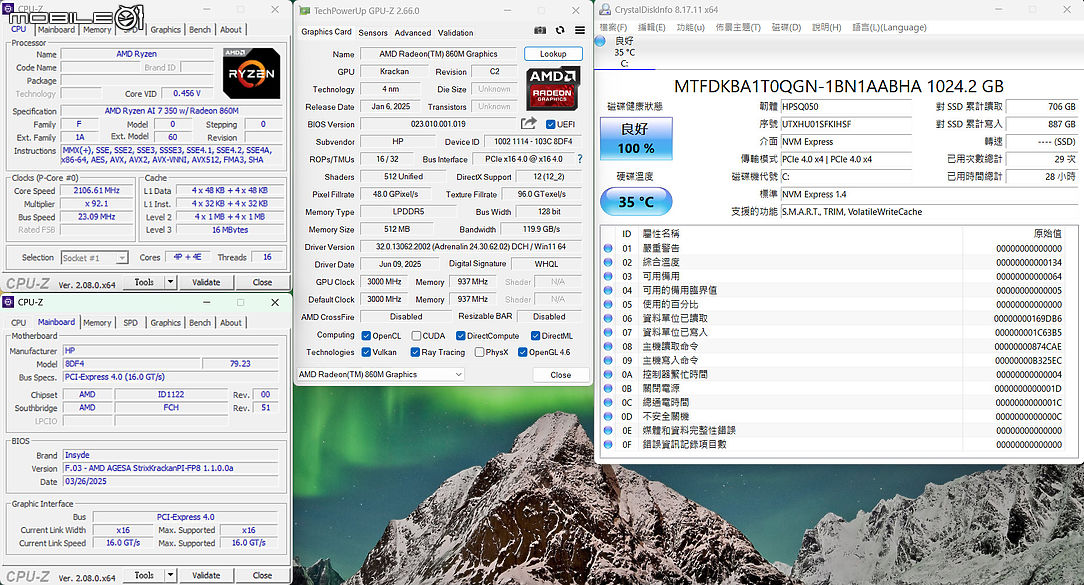
Task: Toggle the UEFI checkbox in GPU-Z
Action: (550, 124)
